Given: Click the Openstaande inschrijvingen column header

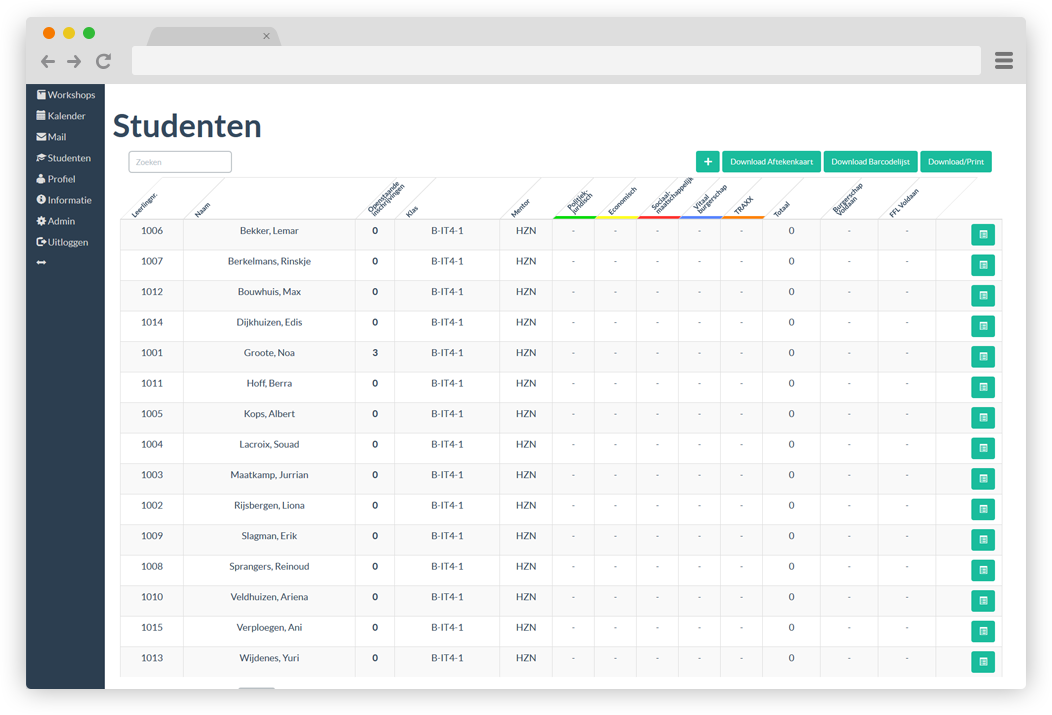Looking at the screenshot, I should (386, 199).
